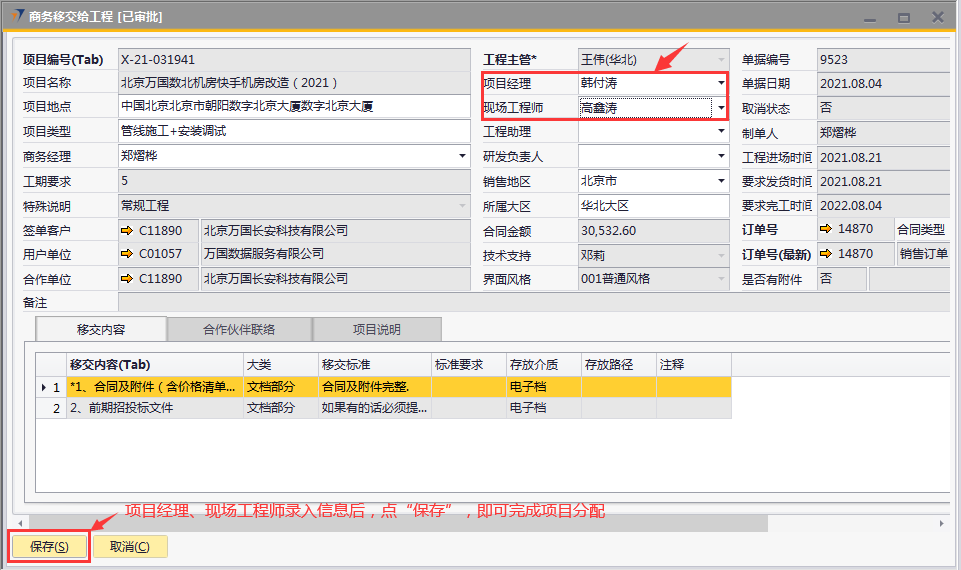961x570 pixels.
Task: Open the 销售地区 dropdown
Action: point(720,182)
